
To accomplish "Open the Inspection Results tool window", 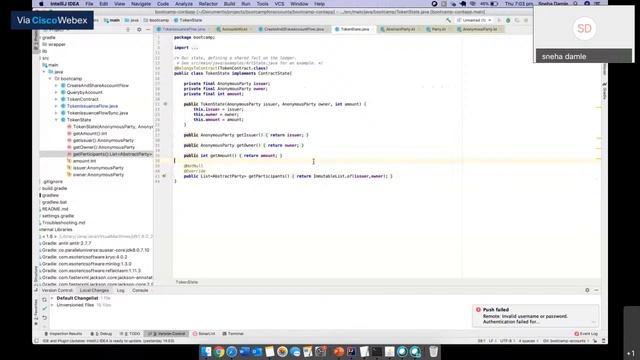I will 63,334.
